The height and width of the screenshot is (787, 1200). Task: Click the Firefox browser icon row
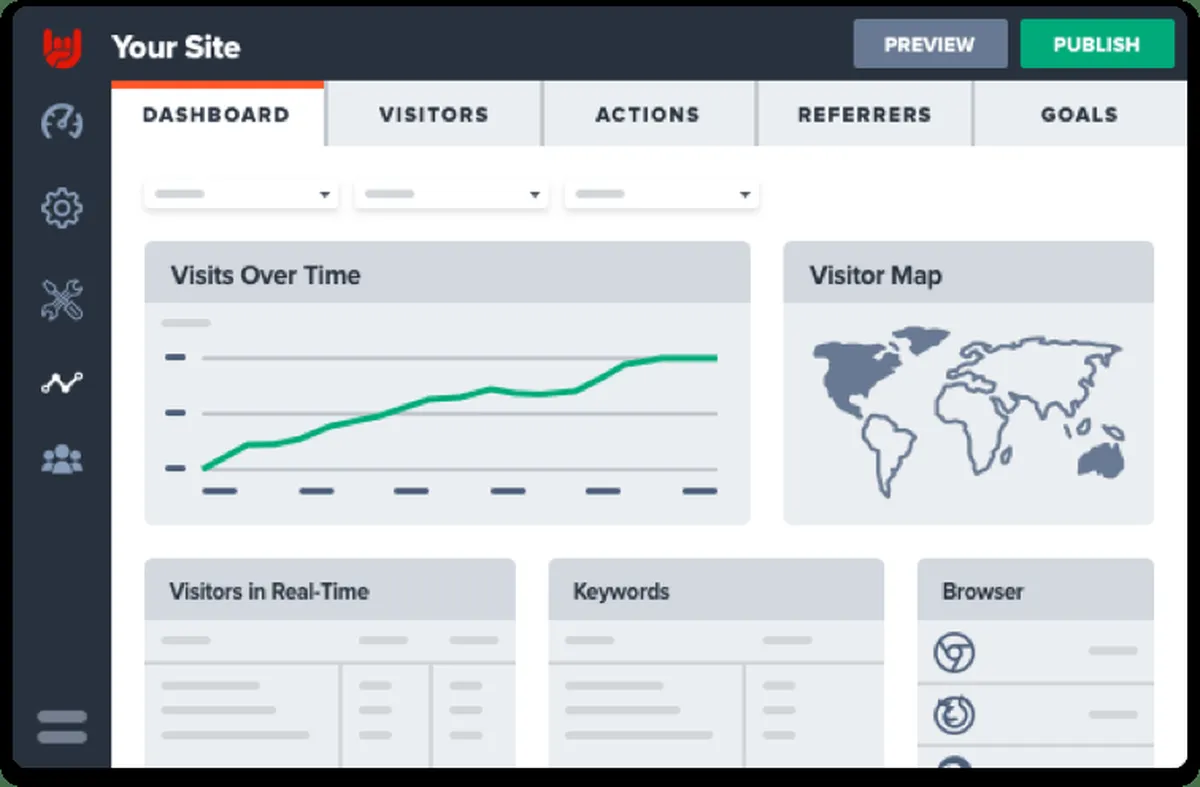[x=1035, y=715]
